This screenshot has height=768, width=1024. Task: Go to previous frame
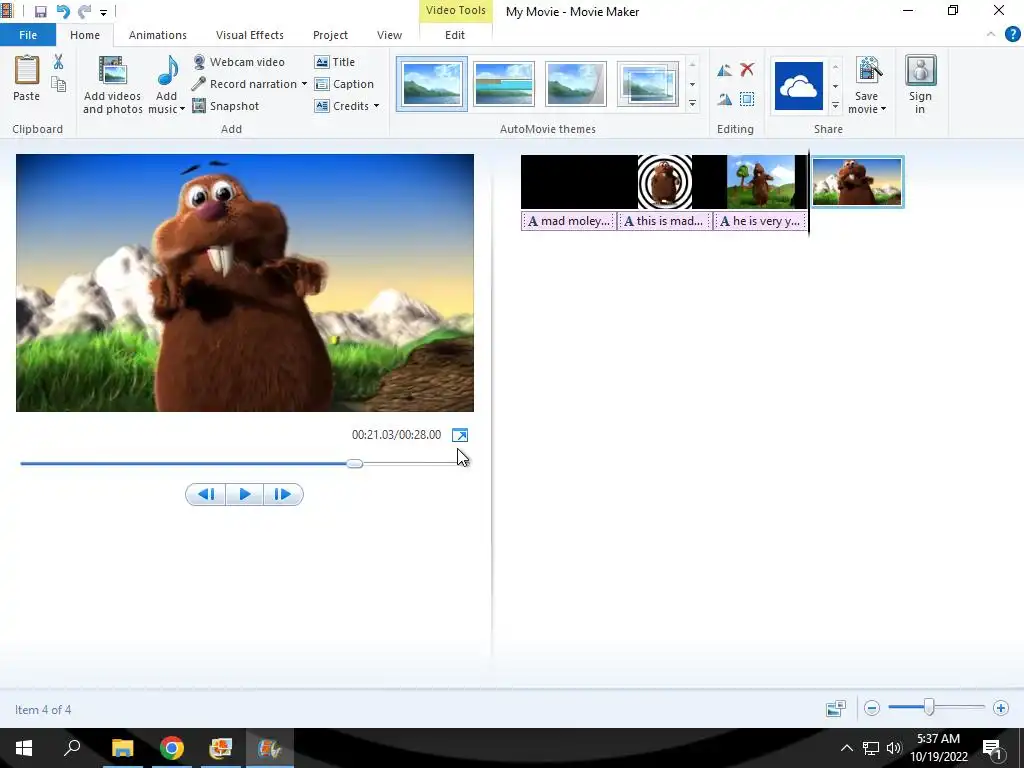click(x=206, y=494)
